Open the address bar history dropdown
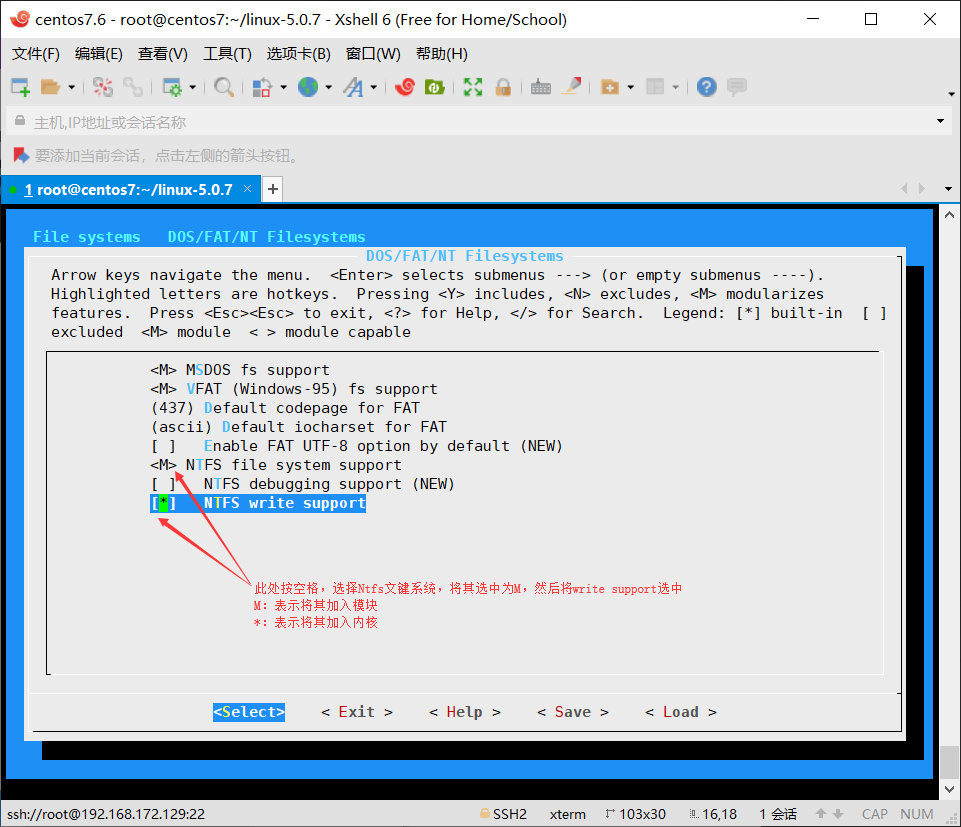The width and height of the screenshot is (961, 827). click(940, 121)
